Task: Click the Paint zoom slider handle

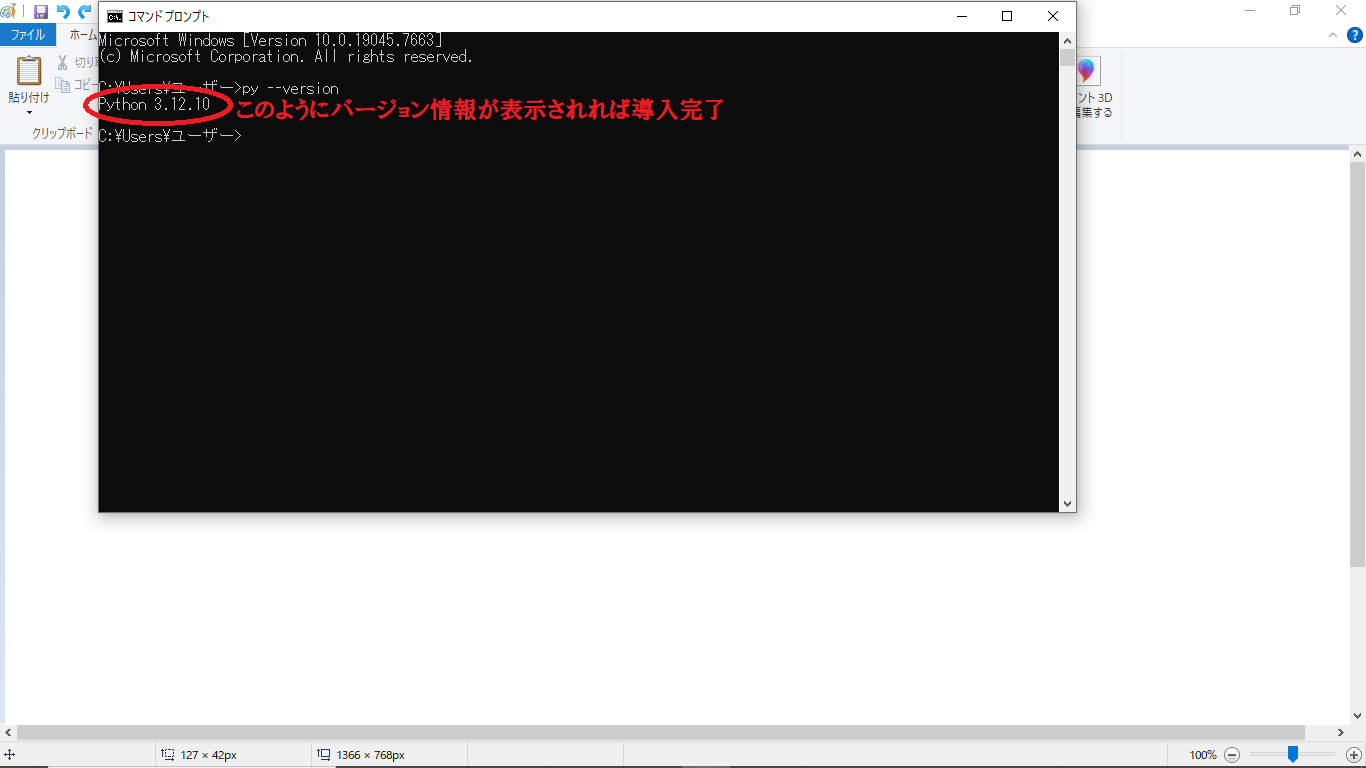Action: tap(1293, 755)
